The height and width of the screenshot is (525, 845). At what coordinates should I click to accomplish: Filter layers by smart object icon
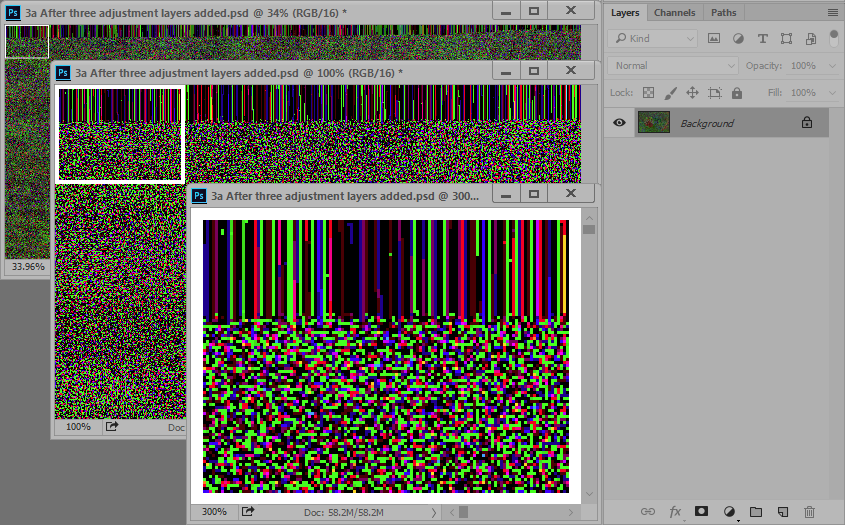811,38
